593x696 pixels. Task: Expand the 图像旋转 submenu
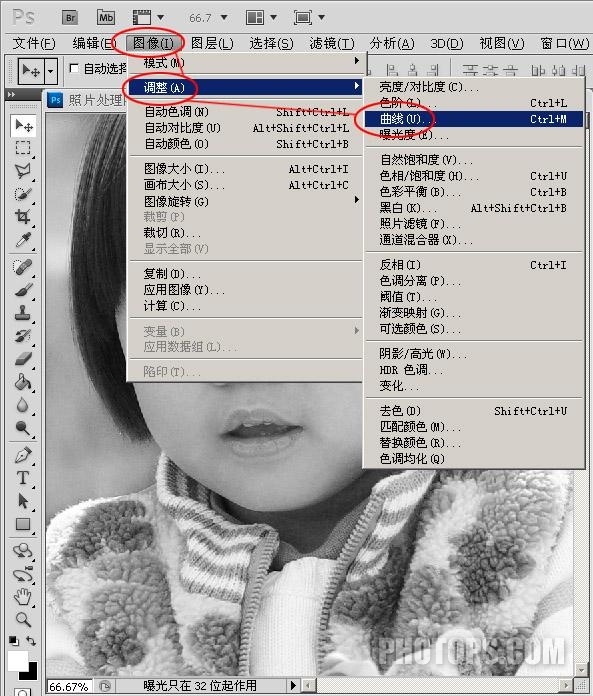point(247,202)
